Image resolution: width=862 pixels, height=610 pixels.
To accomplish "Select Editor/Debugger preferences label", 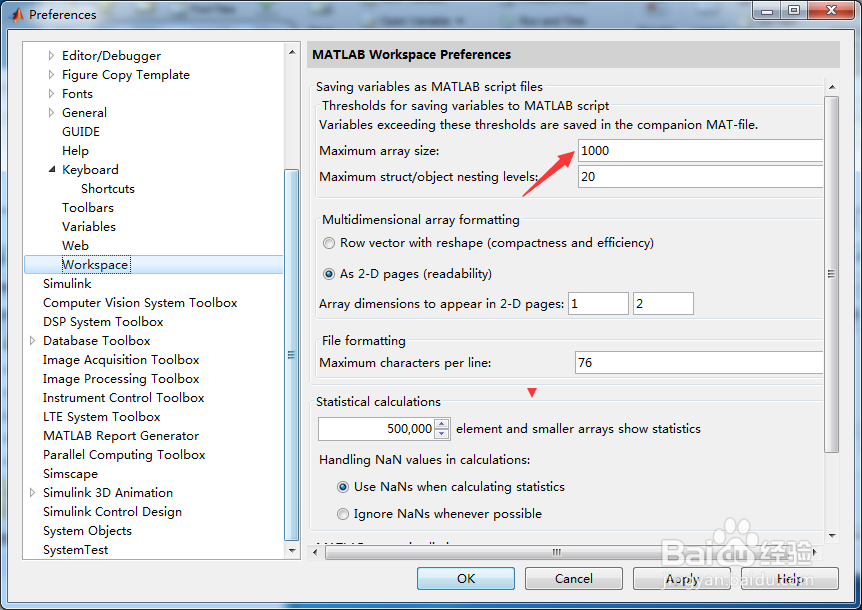I will coord(112,56).
